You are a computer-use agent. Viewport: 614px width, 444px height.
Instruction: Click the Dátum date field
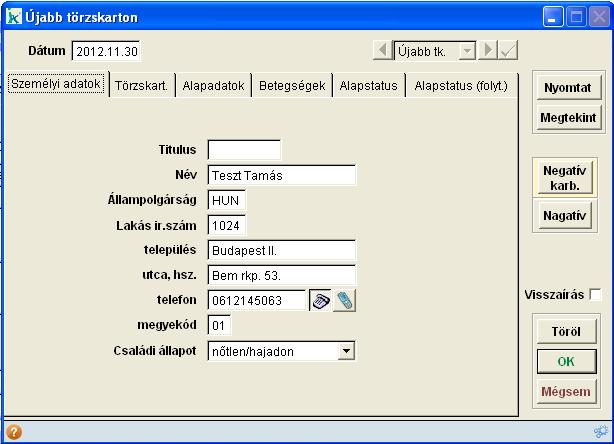point(108,50)
